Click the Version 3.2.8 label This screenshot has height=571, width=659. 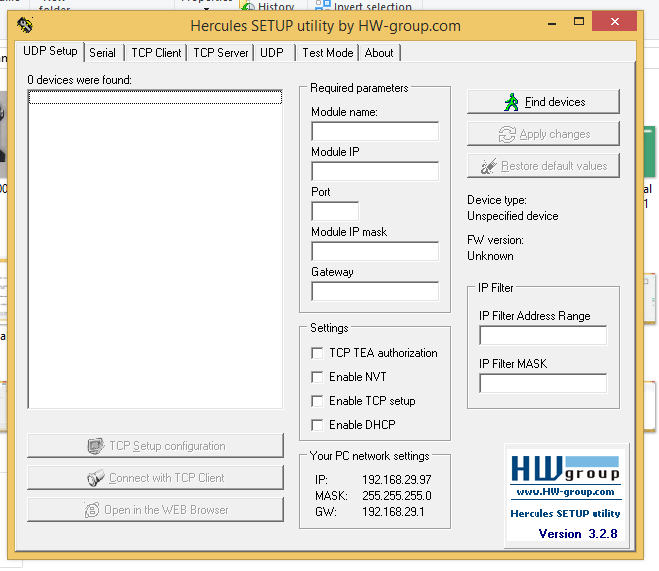pos(578,534)
